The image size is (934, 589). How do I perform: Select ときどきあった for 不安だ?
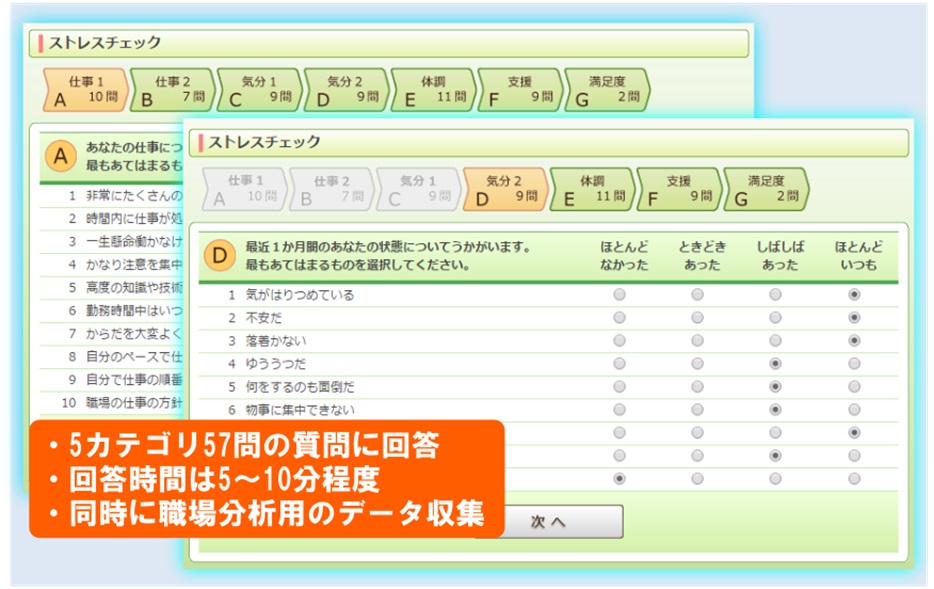[x=698, y=317]
